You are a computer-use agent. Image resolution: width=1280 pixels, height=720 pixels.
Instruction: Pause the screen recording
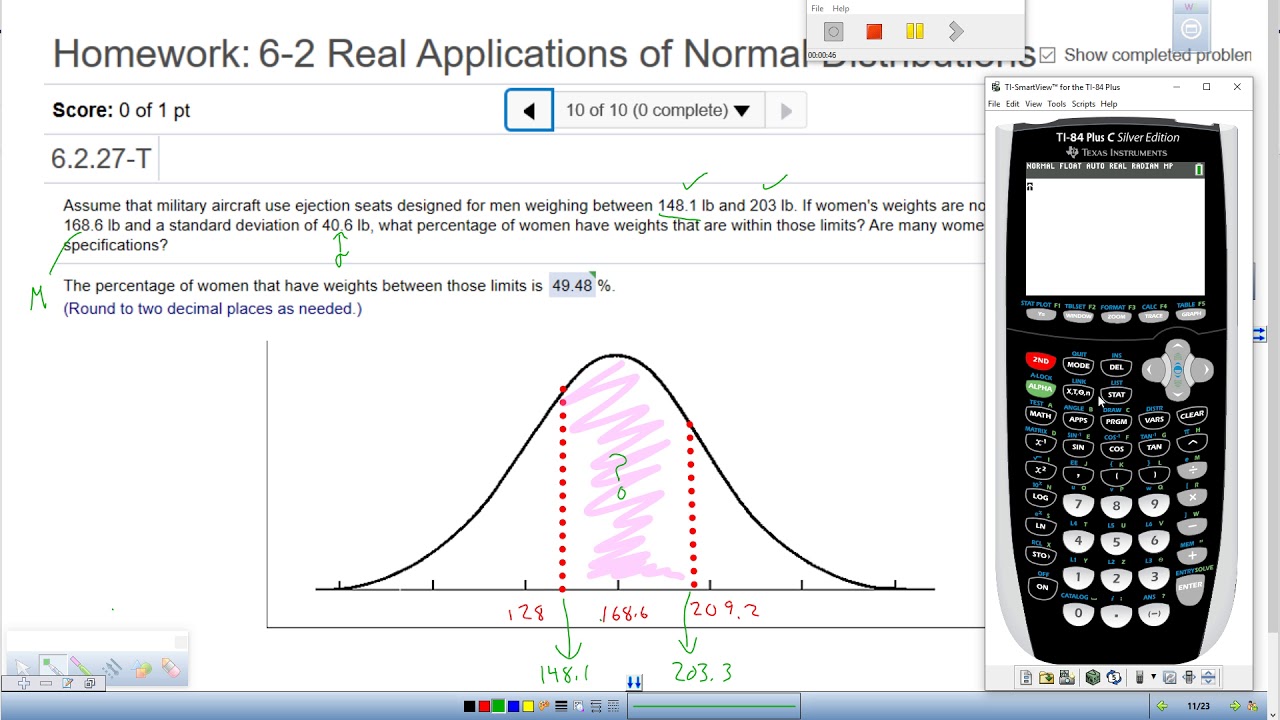tap(915, 32)
